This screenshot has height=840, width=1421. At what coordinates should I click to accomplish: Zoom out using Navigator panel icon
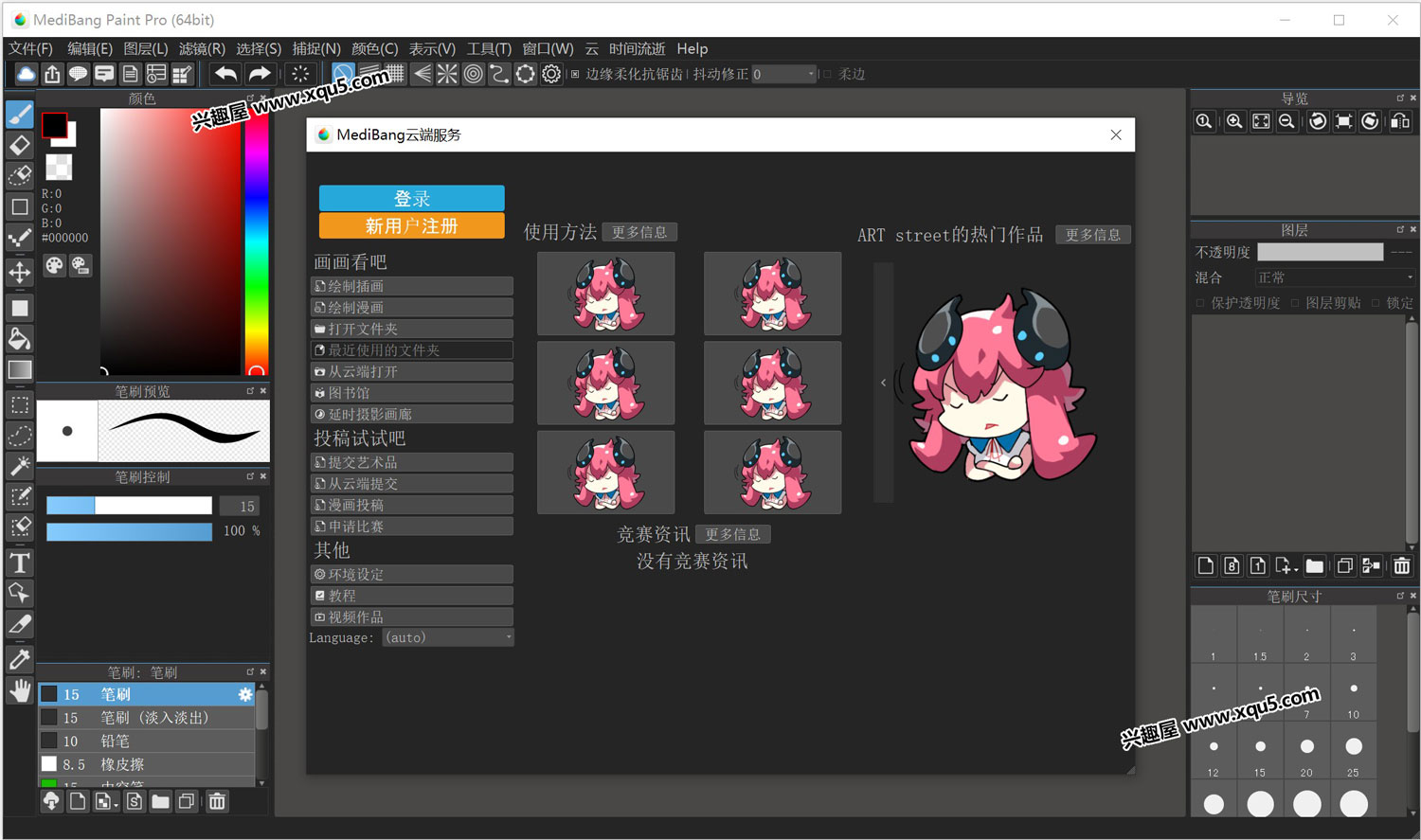[x=1286, y=121]
